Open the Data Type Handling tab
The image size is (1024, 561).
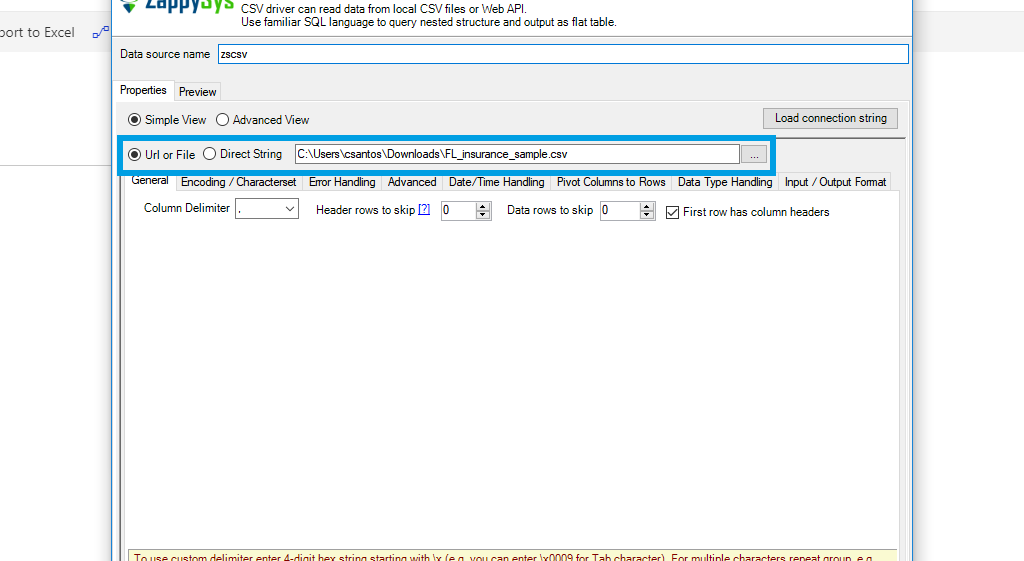point(724,182)
